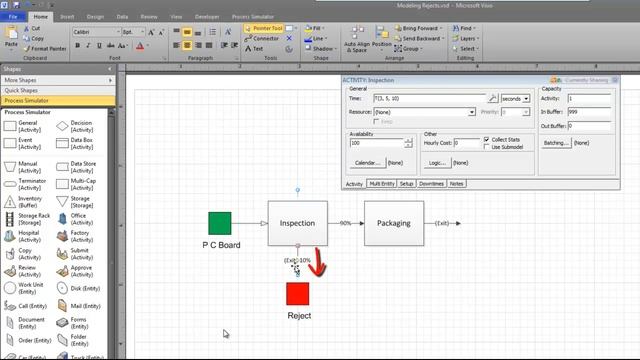Click the Format Painter brush icon

[27, 49]
